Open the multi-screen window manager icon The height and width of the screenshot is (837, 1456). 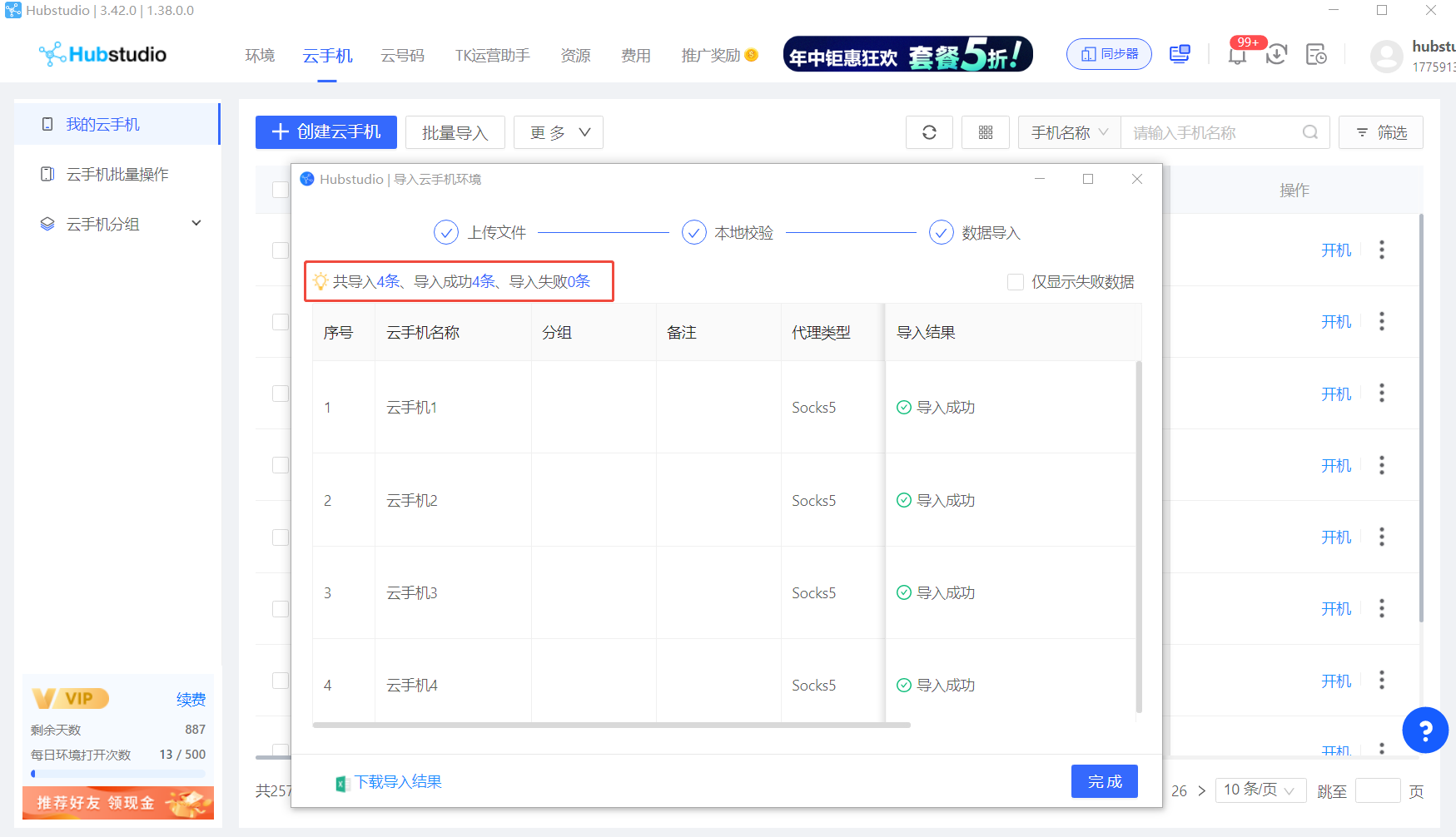[x=1180, y=55]
